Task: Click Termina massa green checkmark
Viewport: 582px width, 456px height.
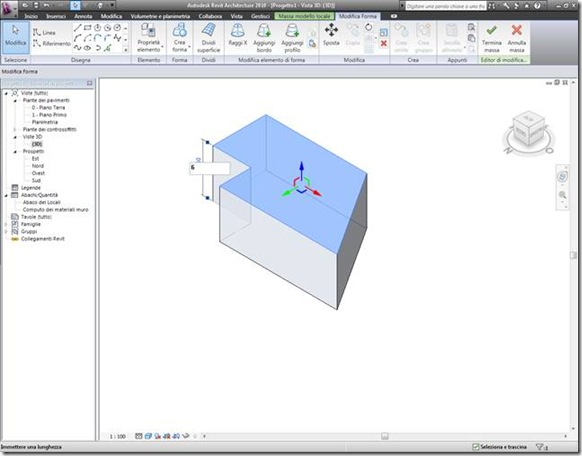Action: click(492, 37)
